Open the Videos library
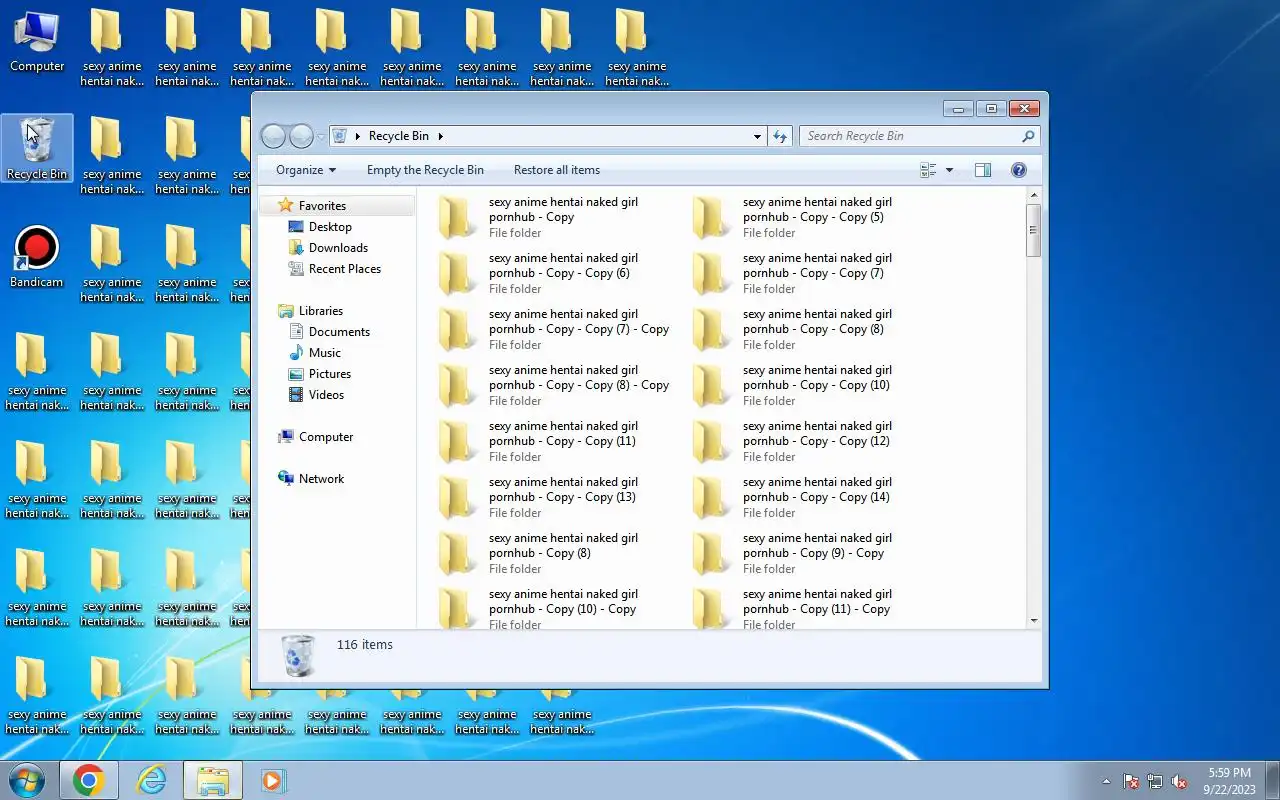 326,395
